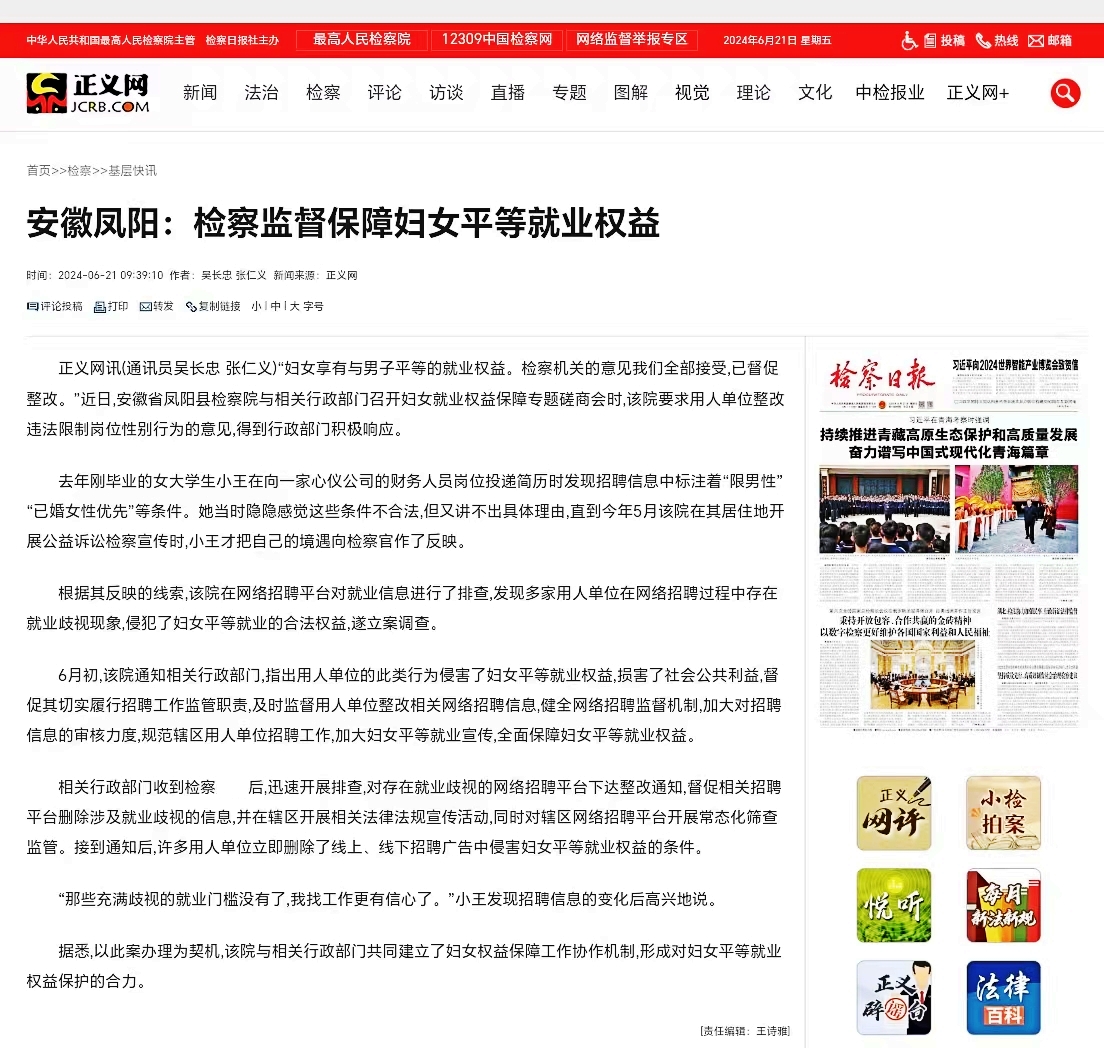Viewport: 1104px width, 1048px height.
Task: Click the red search magnifier icon
Action: point(1065,93)
